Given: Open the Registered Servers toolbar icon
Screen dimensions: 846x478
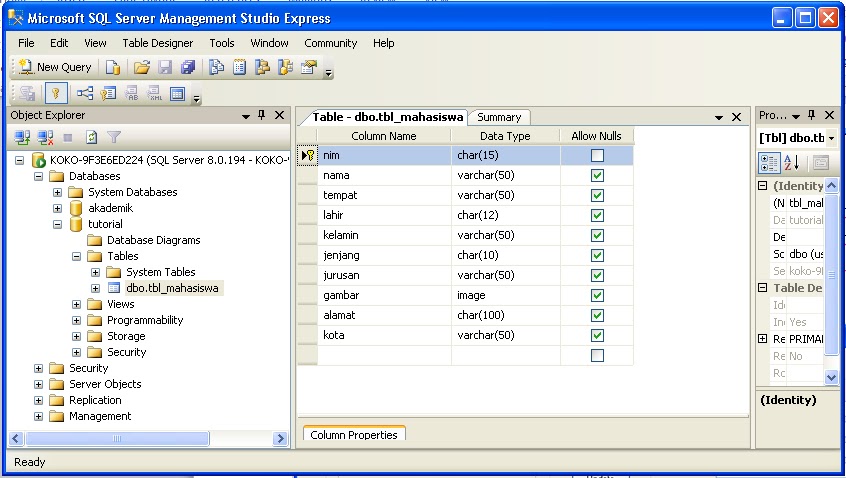Looking at the screenshot, I should point(216,67).
